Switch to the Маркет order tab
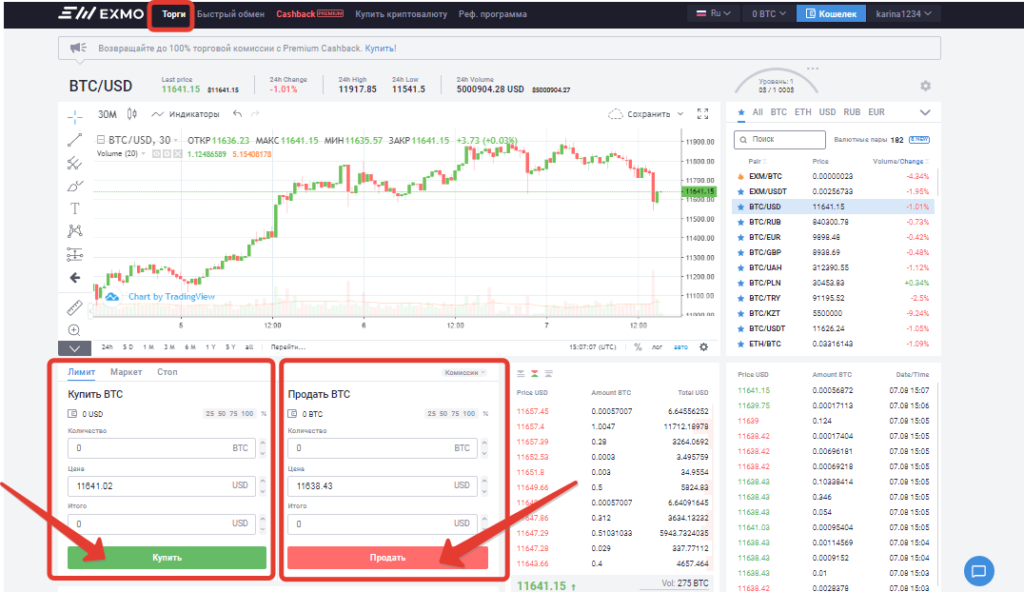The height and width of the screenshot is (592, 1024). pos(126,372)
